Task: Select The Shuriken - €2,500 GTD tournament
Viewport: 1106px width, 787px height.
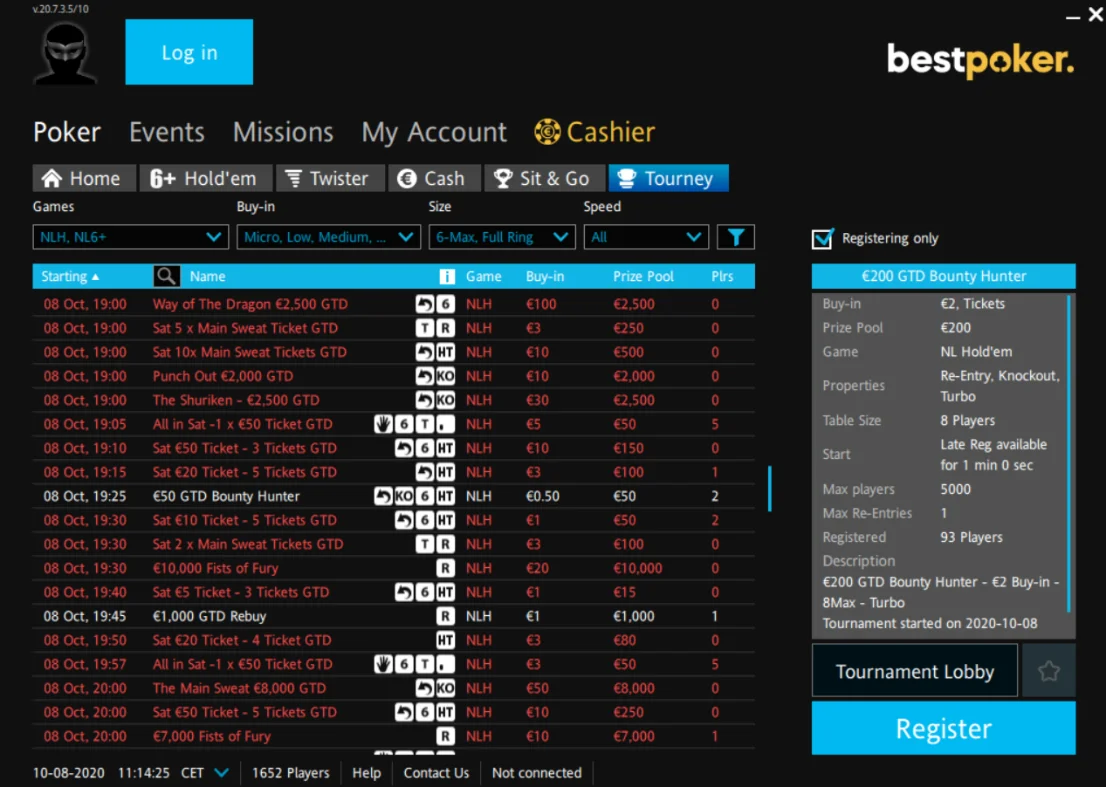Action: pos(394,401)
